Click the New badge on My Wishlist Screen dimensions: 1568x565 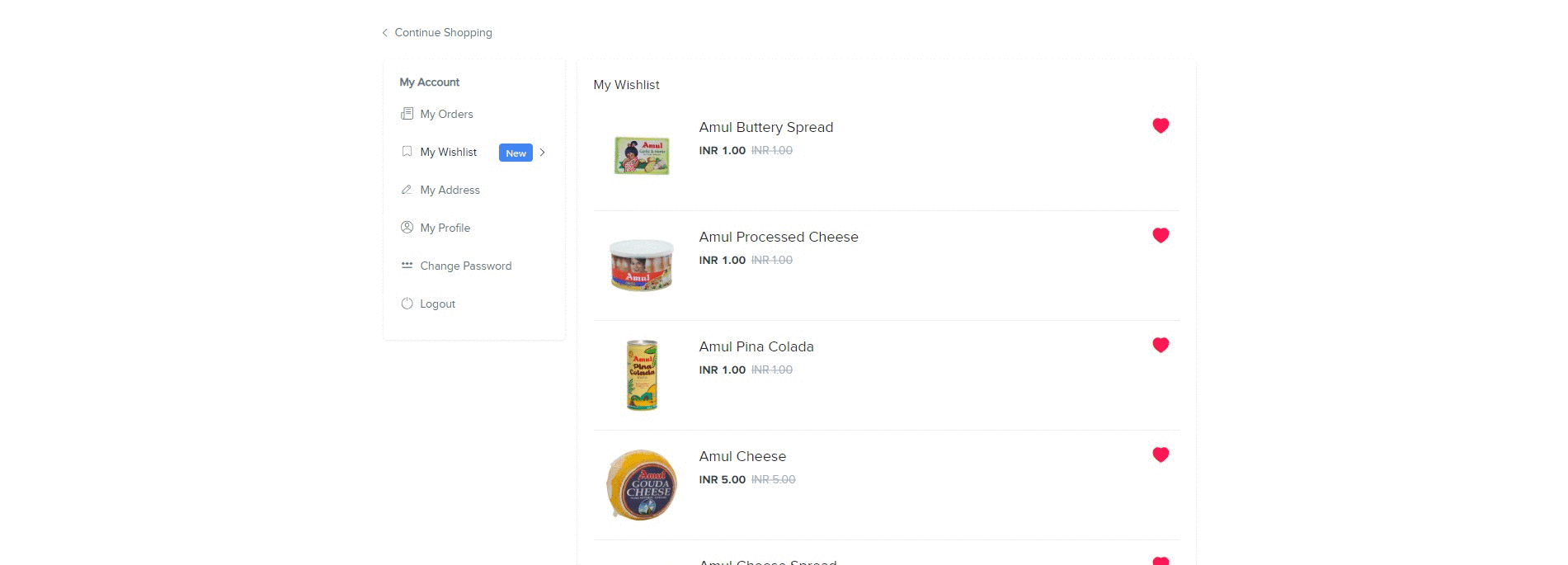pyautogui.click(x=516, y=153)
